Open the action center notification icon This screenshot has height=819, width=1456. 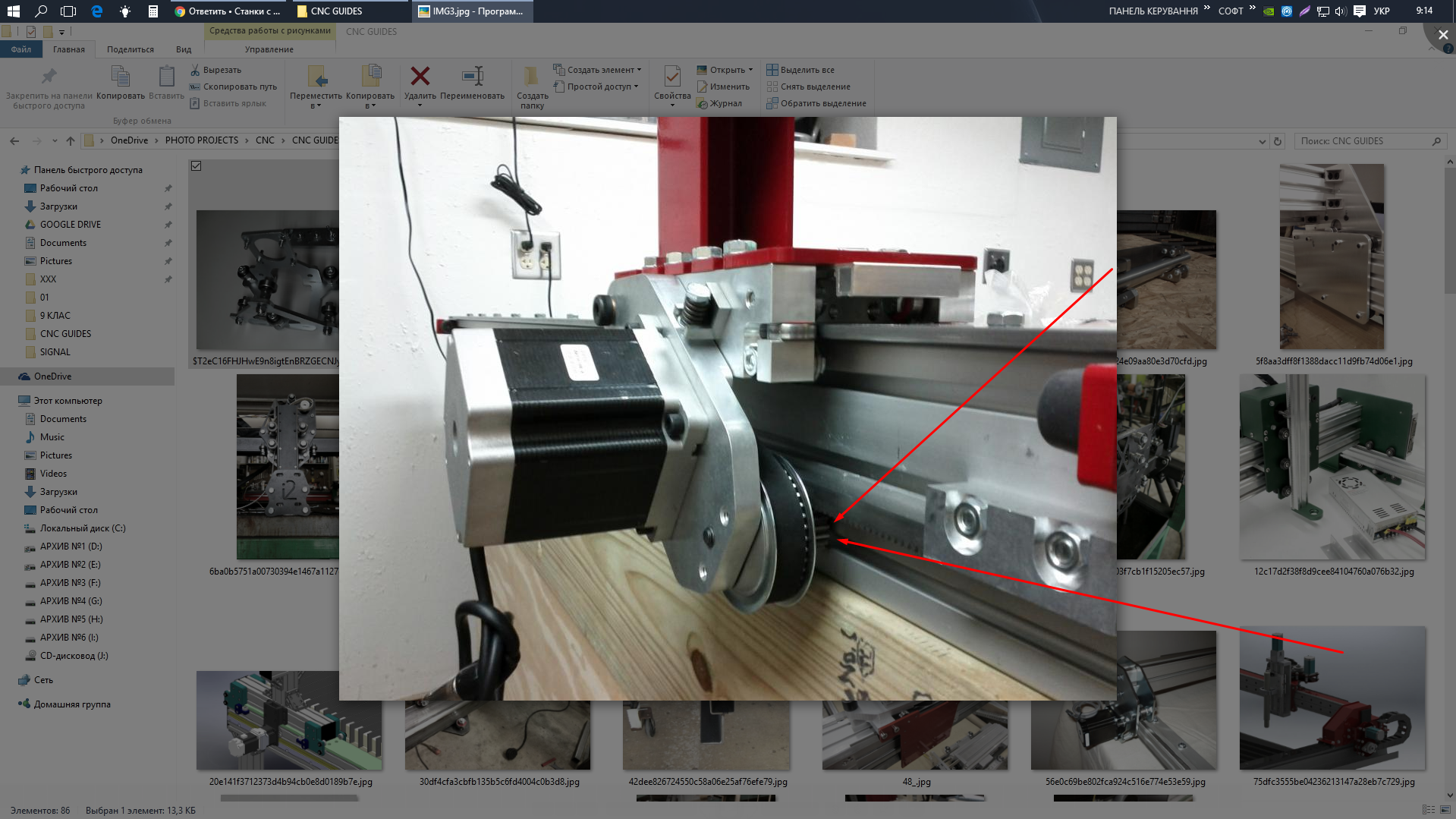click(x=1359, y=11)
